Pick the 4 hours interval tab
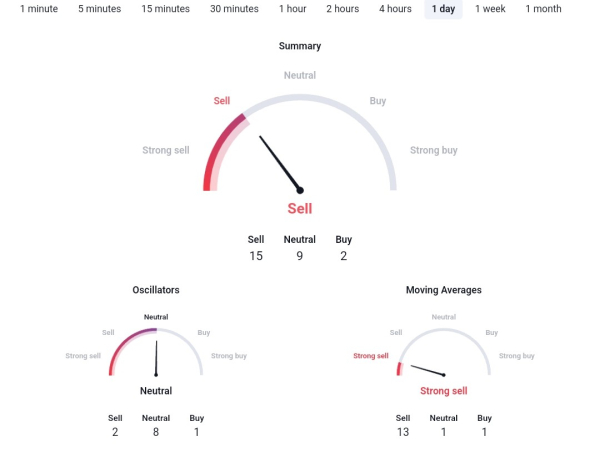The width and height of the screenshot is (600, 457). click(x=395, y=9)
